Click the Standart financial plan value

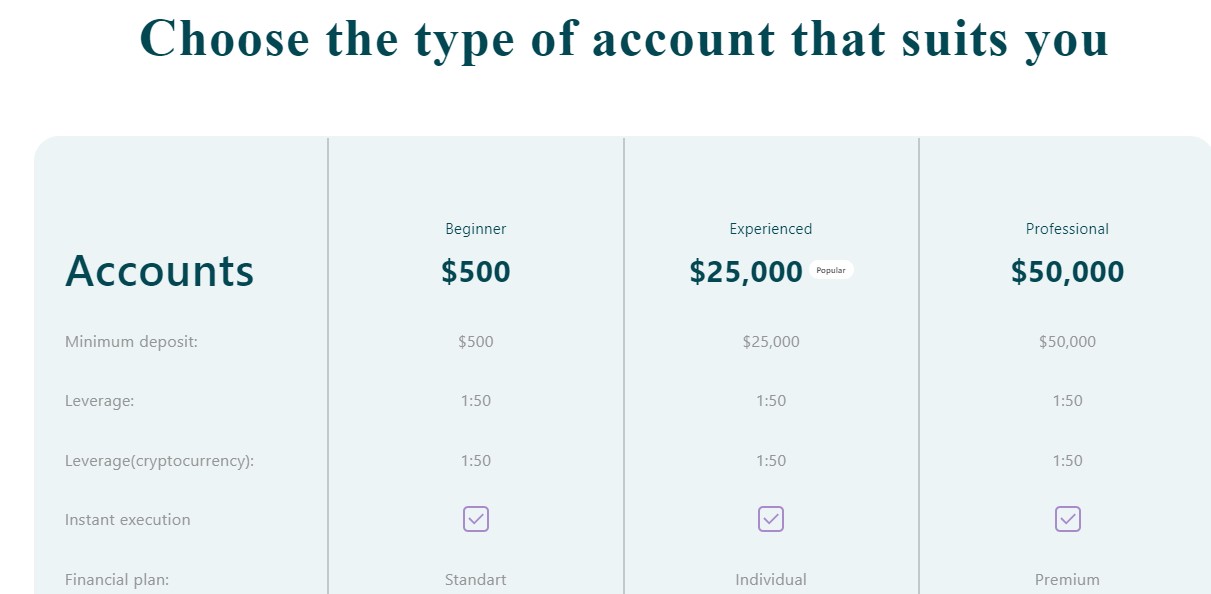(476, 580)
